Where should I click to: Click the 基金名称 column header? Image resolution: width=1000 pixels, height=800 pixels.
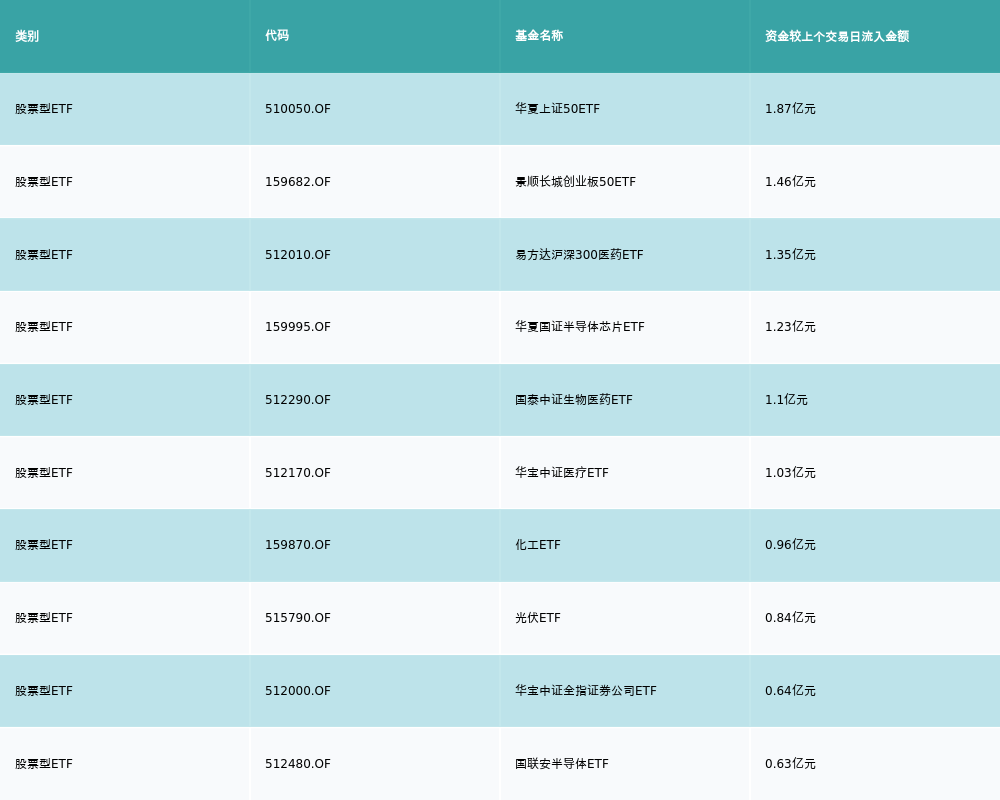pyautogui.click(x=539, y=36)
